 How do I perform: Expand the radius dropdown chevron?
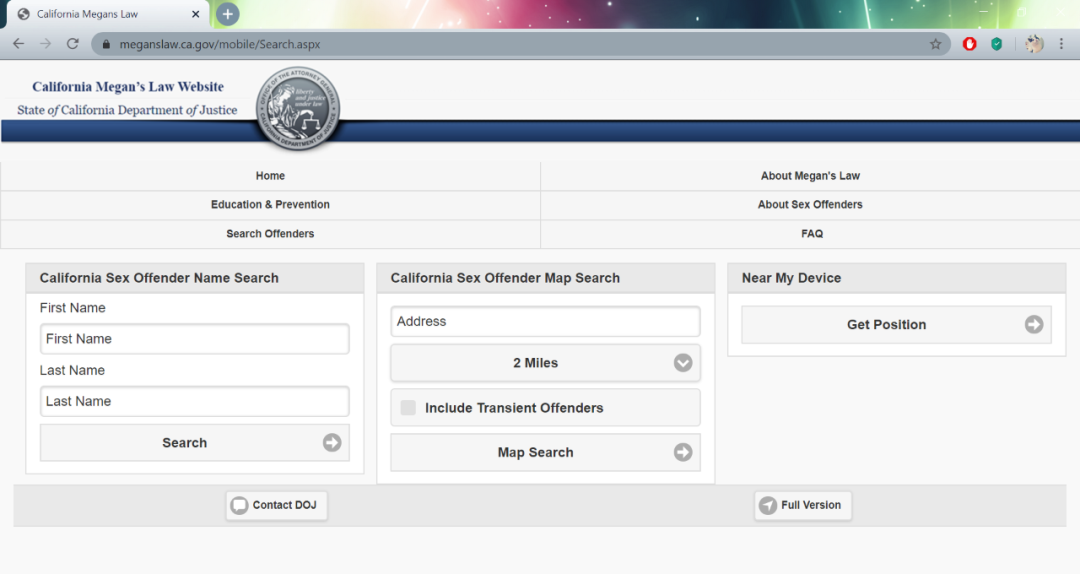click(x=683, y=363)
